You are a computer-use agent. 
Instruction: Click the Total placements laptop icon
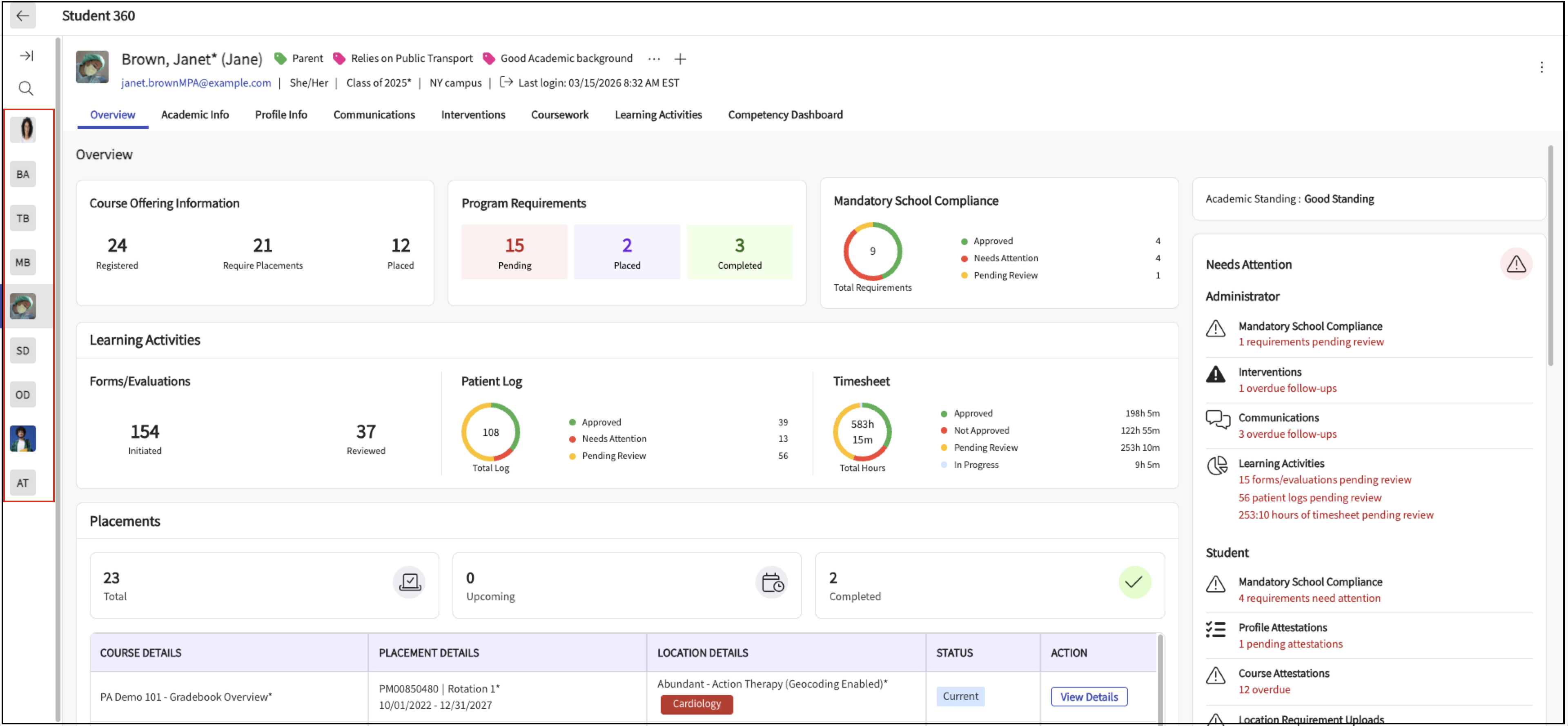tap(410, 582)
